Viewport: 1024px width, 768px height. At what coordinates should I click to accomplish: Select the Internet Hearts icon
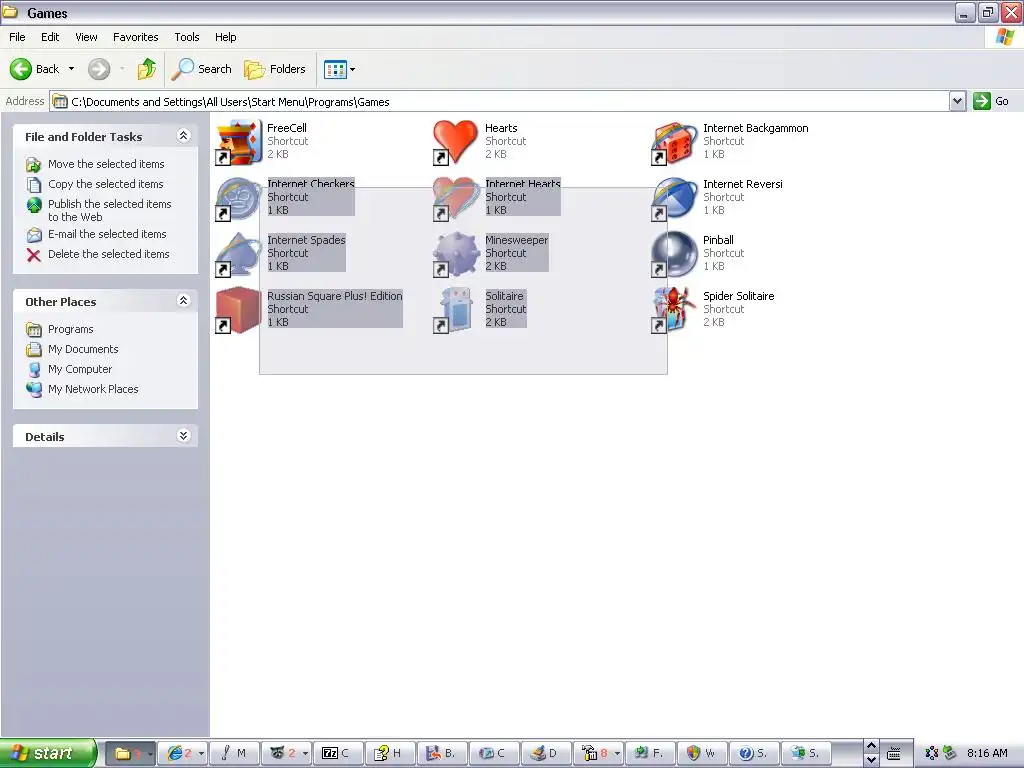click(455, 198)
